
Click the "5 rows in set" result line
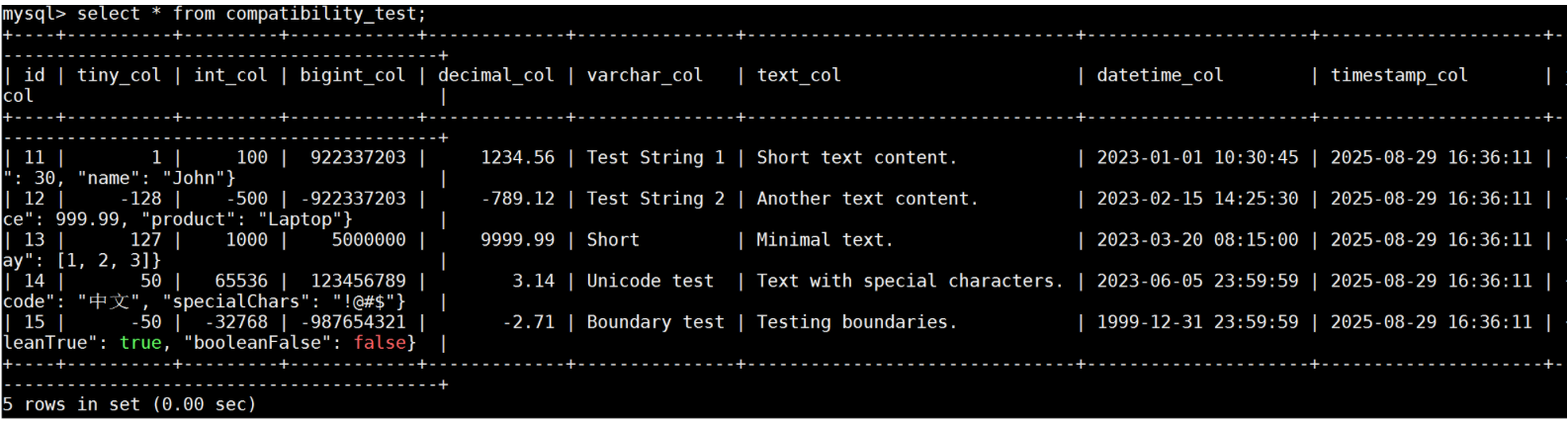pyautogui.click(x=129, y=404)
